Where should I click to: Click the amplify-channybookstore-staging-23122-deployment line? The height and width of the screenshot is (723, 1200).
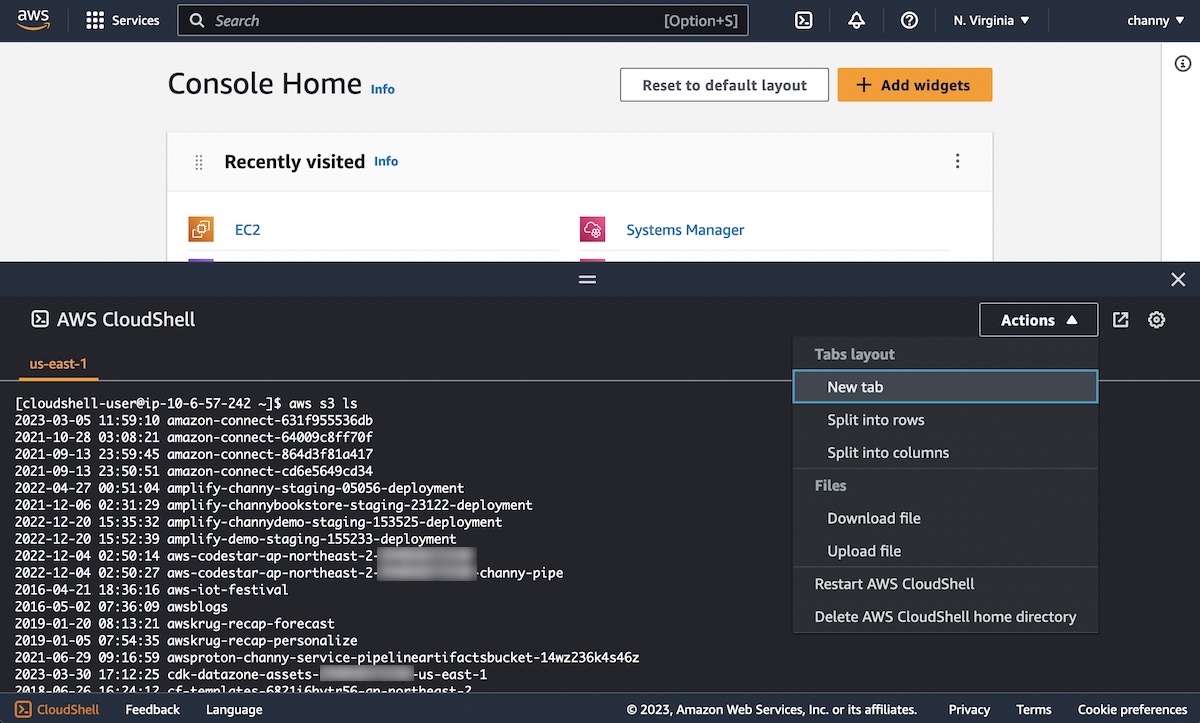273,505
